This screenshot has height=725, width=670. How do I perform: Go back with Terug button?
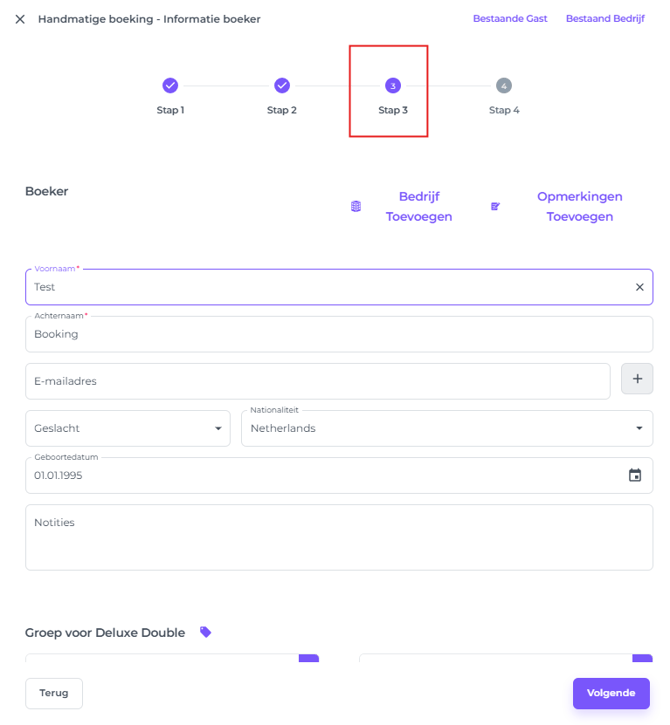(54, 693)
